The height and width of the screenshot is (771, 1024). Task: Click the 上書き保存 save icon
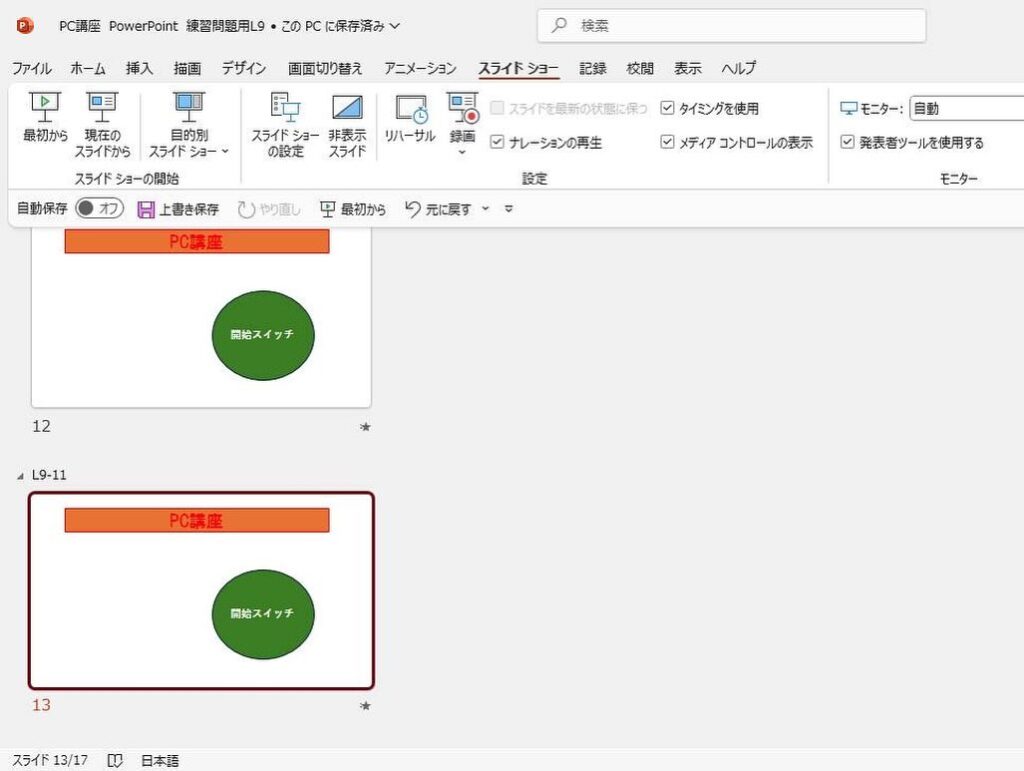click(146, 209)
